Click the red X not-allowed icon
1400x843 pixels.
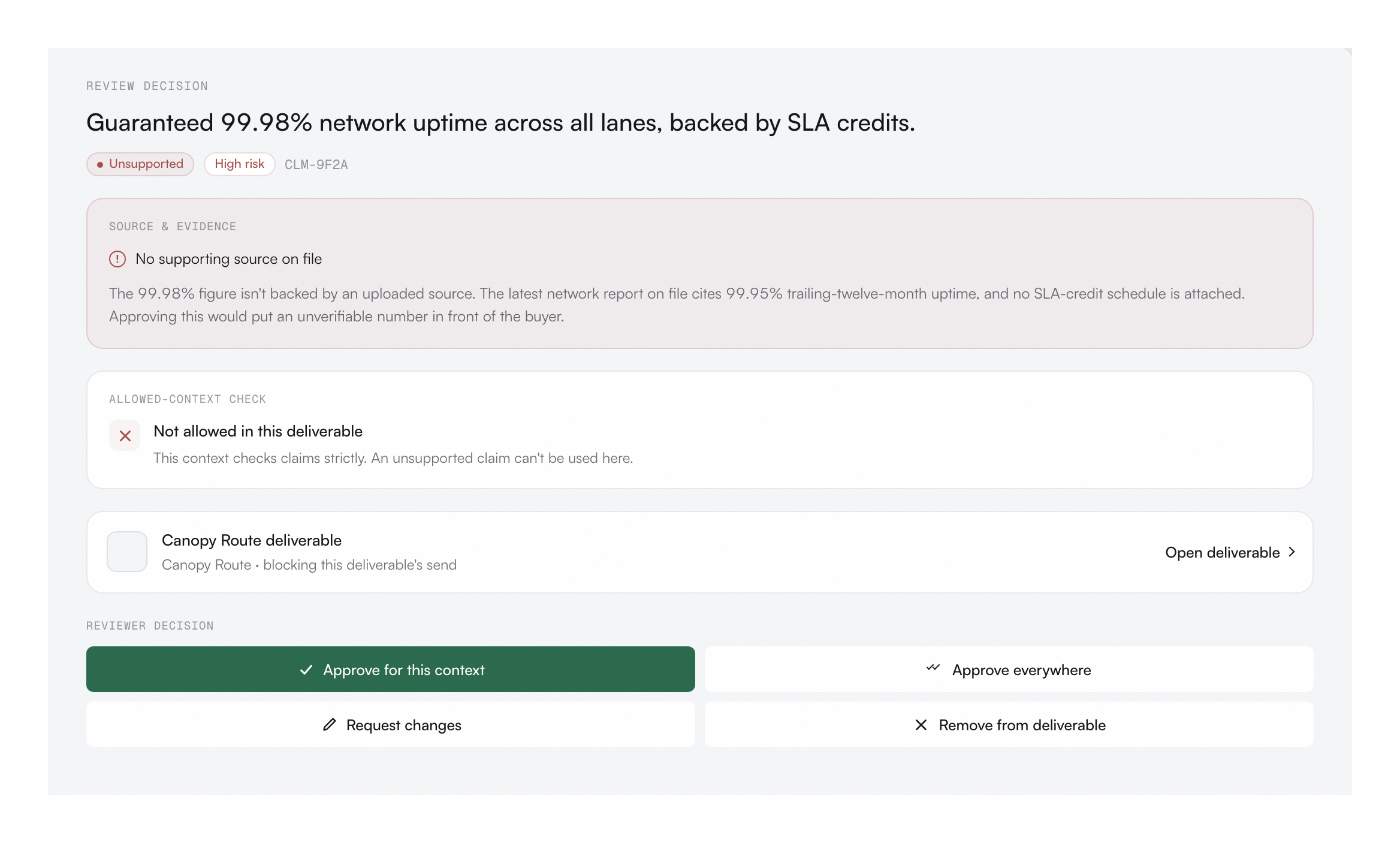[x=125, y=435]
